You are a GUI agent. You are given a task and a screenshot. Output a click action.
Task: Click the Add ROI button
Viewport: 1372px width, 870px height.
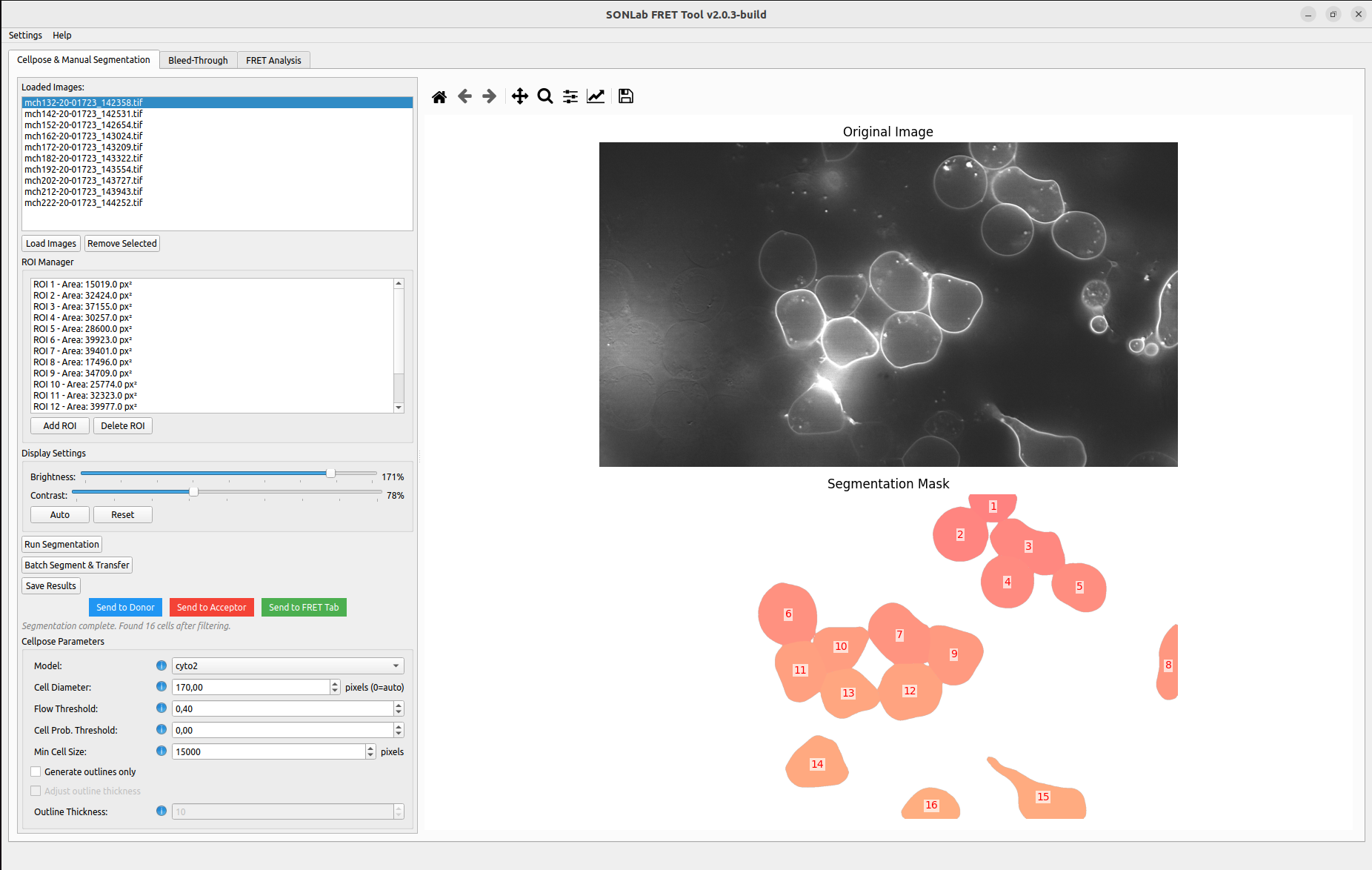[60, 425]
